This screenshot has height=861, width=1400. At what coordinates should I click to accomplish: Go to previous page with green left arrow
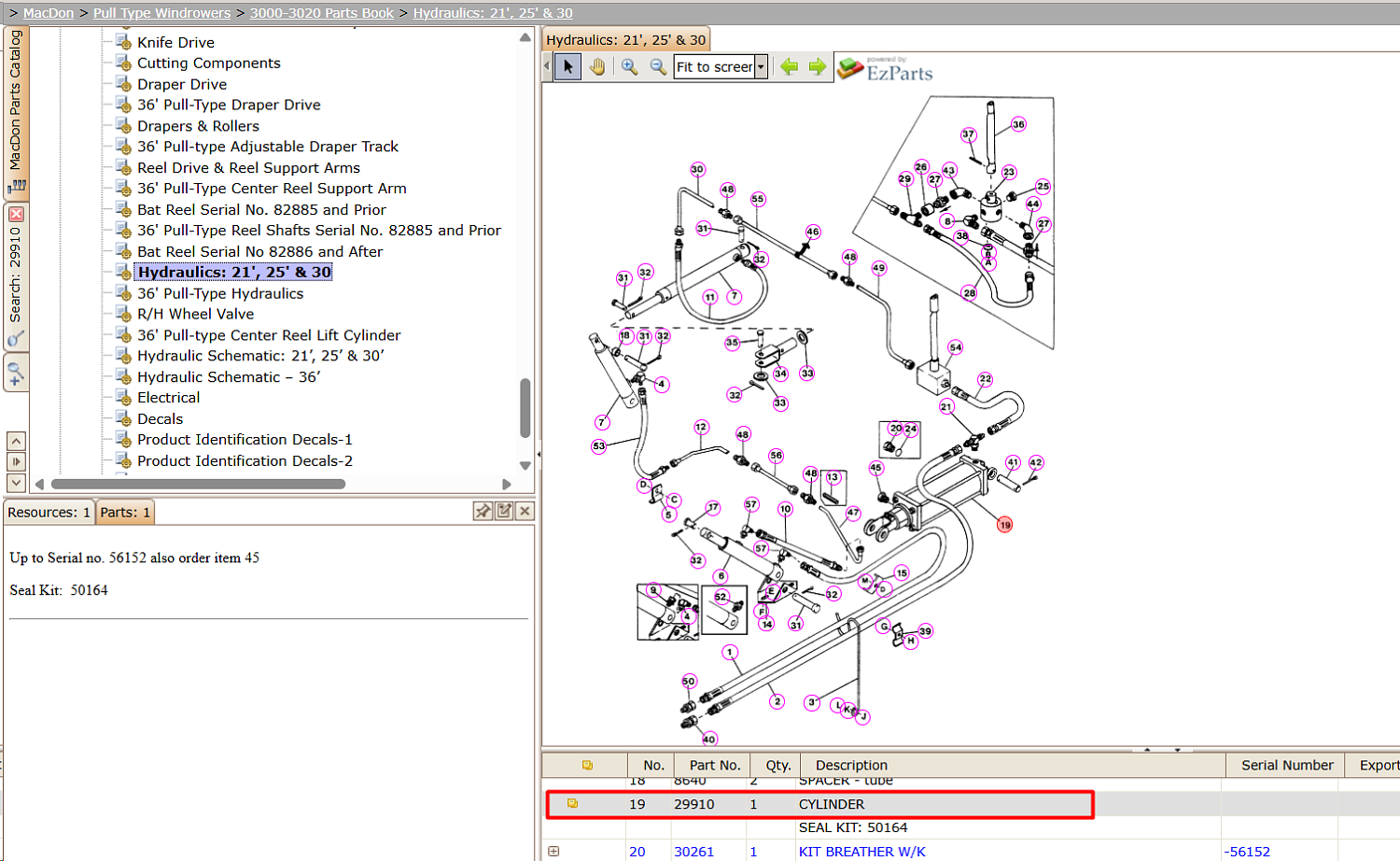coord(790,66)
